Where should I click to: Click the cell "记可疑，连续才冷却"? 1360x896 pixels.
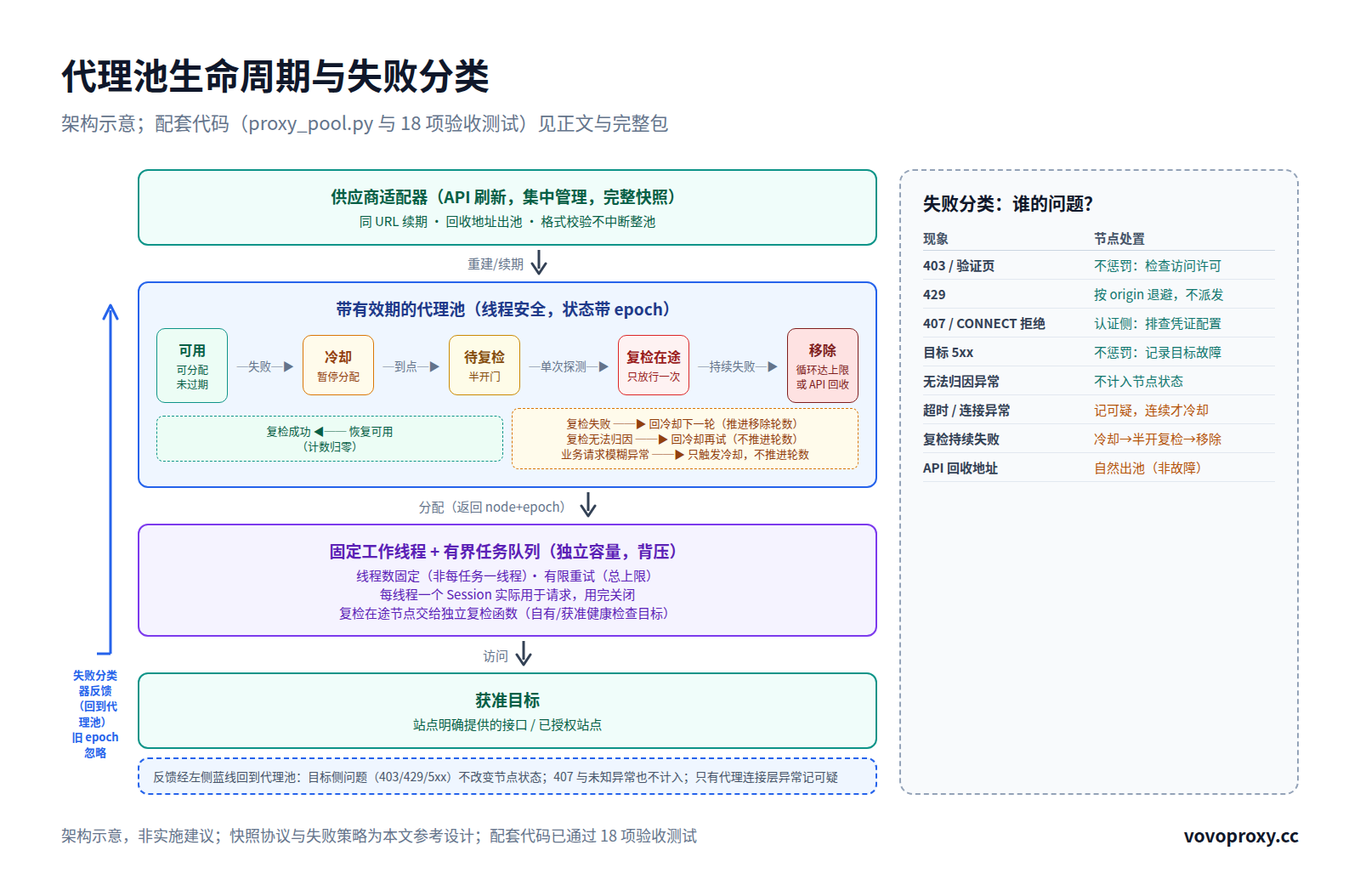point(1152,411)
